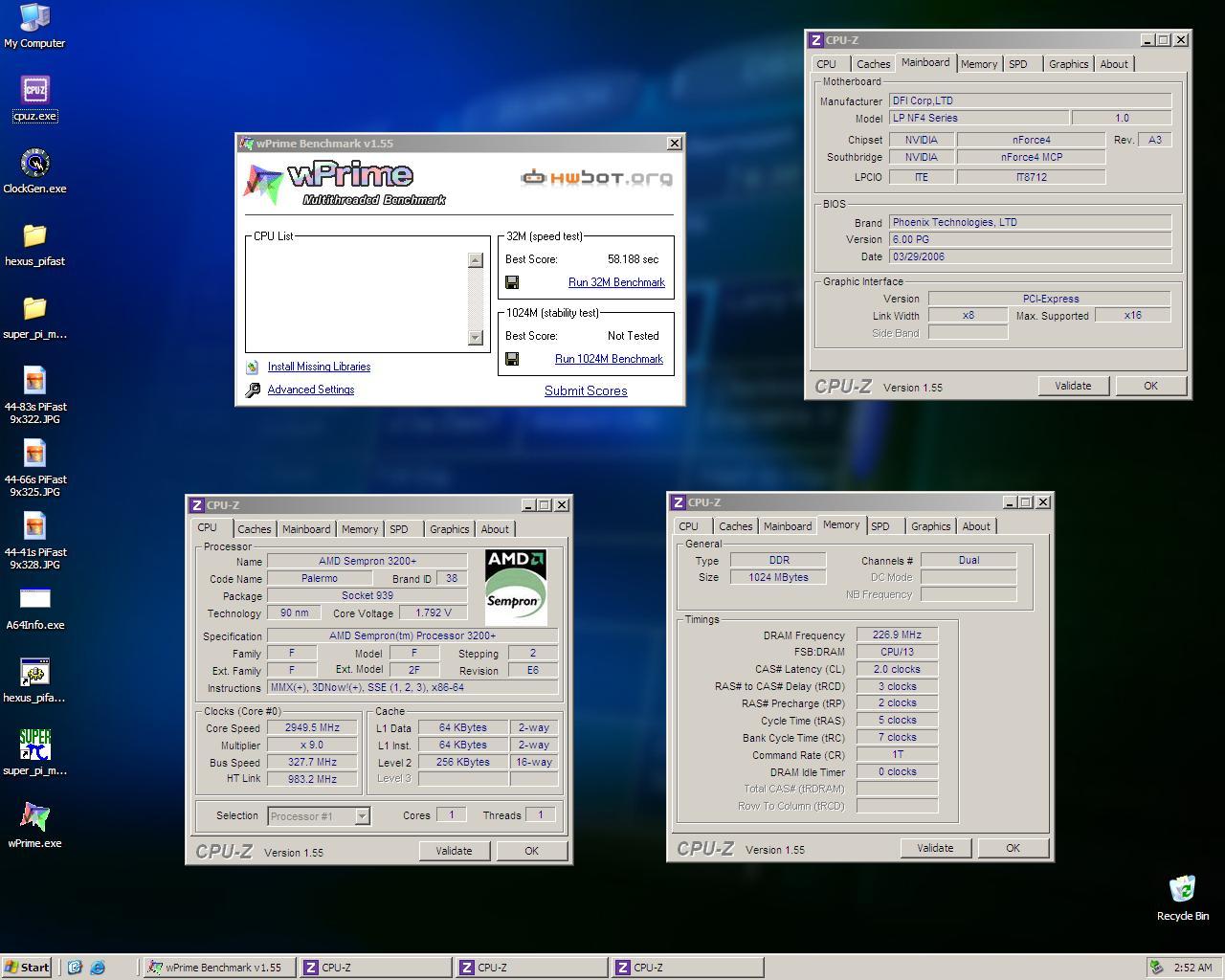Click the Show Desktop quick launch icon

pos(75,968)
